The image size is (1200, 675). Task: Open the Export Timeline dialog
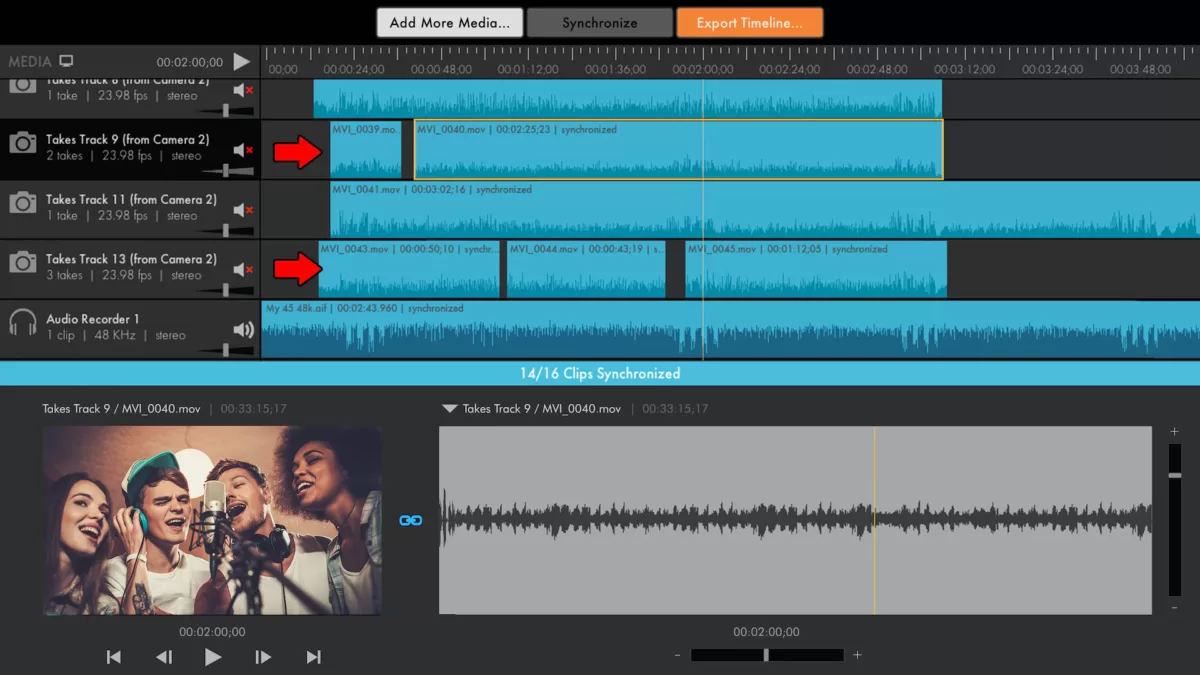coord(749,23)
